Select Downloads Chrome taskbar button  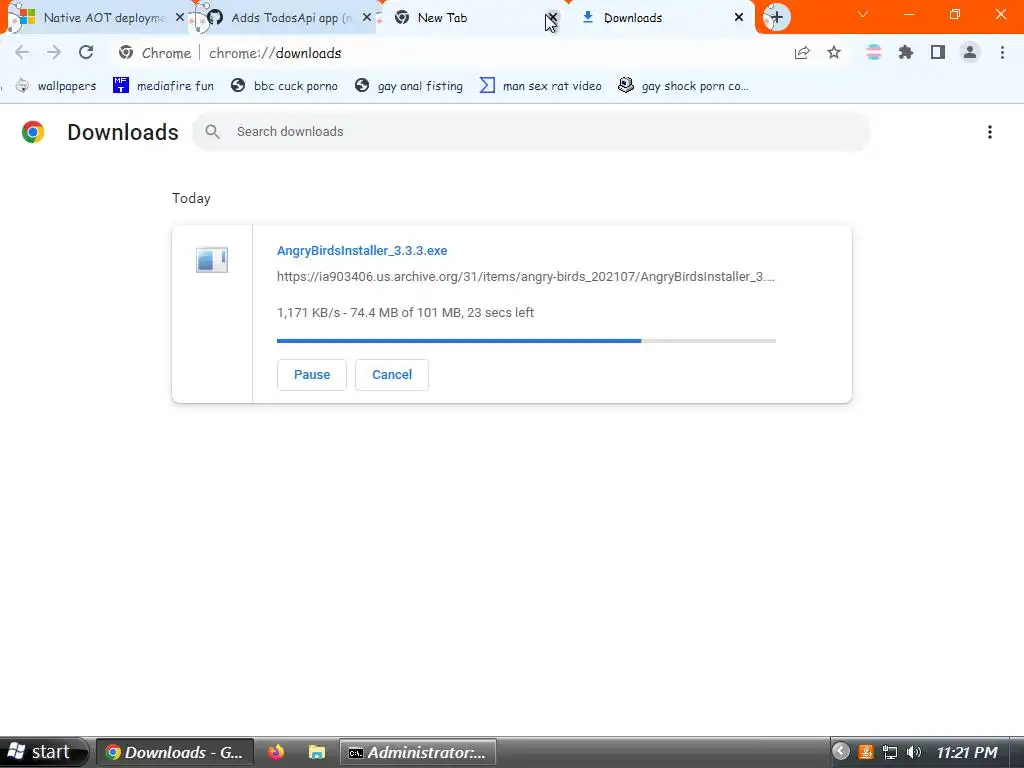(175, 752)
